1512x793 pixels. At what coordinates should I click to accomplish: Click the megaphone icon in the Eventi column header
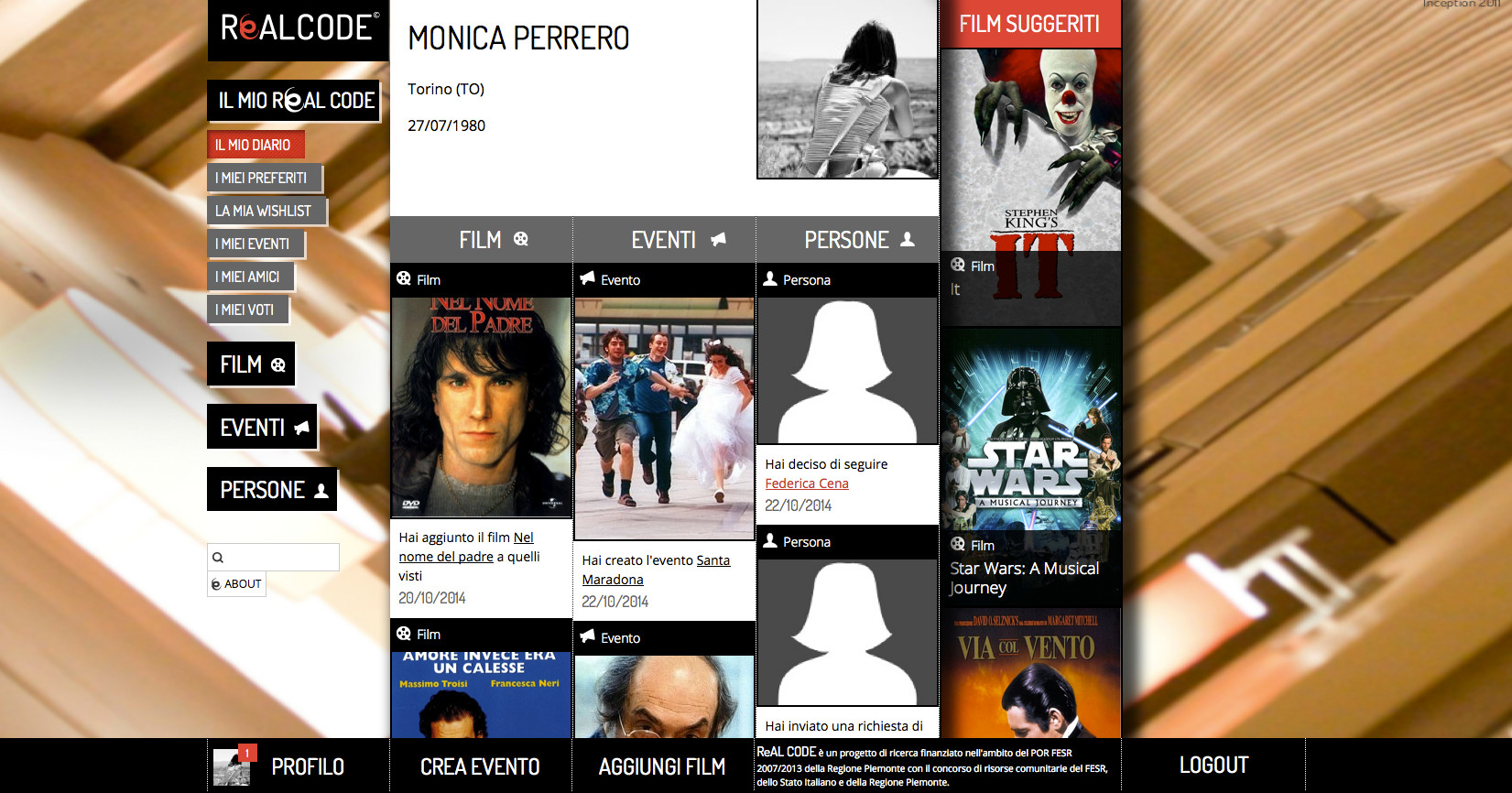click(719, 239)
